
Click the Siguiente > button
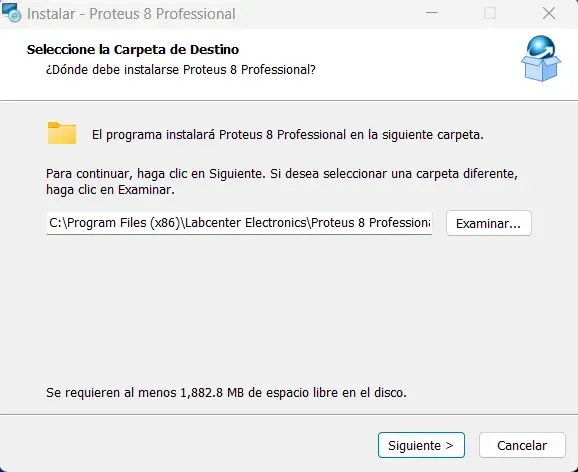pyautogui.click(x=421, y=445)
